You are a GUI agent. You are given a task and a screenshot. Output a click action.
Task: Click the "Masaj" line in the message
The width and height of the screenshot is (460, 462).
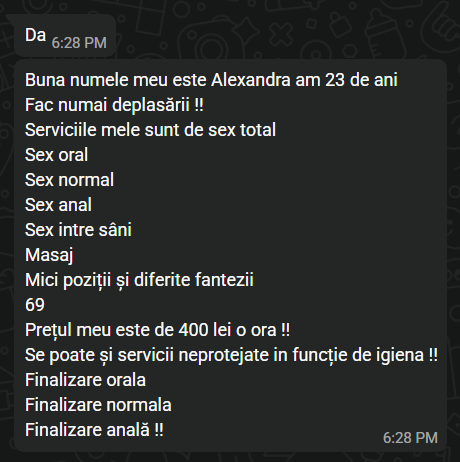49,255
